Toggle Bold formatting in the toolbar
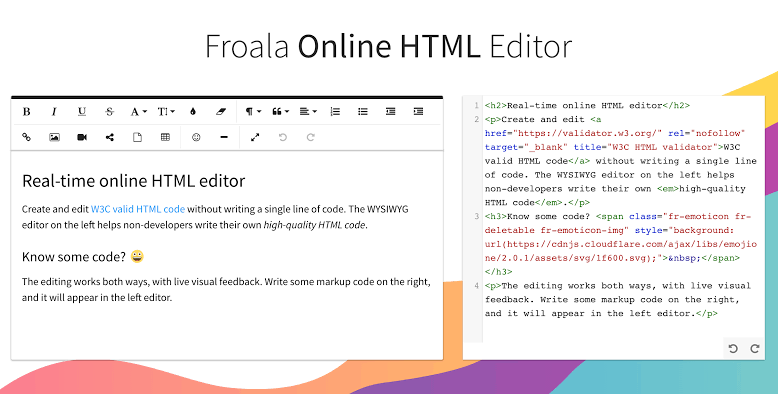This screenshot has height=394, width=778. pos(27,112)
